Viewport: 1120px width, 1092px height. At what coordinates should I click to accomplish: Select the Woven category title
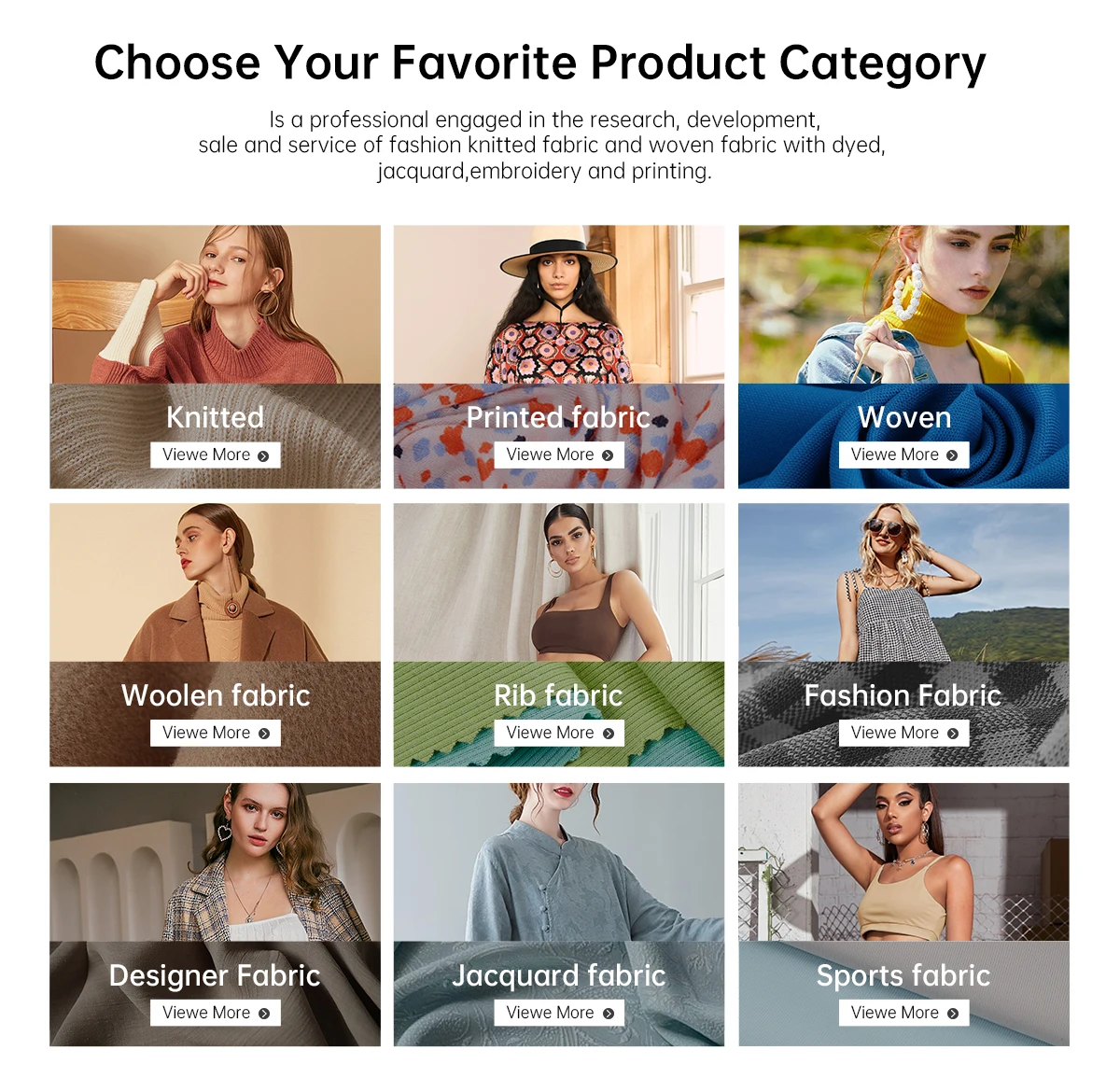(904, 417)
